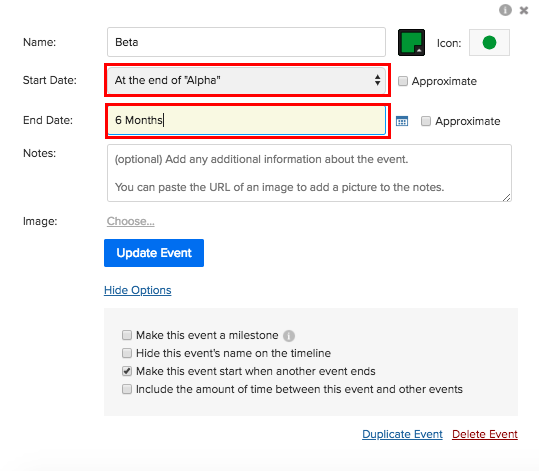Click the Delete Event link
Image resolution: width=539 pixels, height=471 pixels.
[485, 434]
